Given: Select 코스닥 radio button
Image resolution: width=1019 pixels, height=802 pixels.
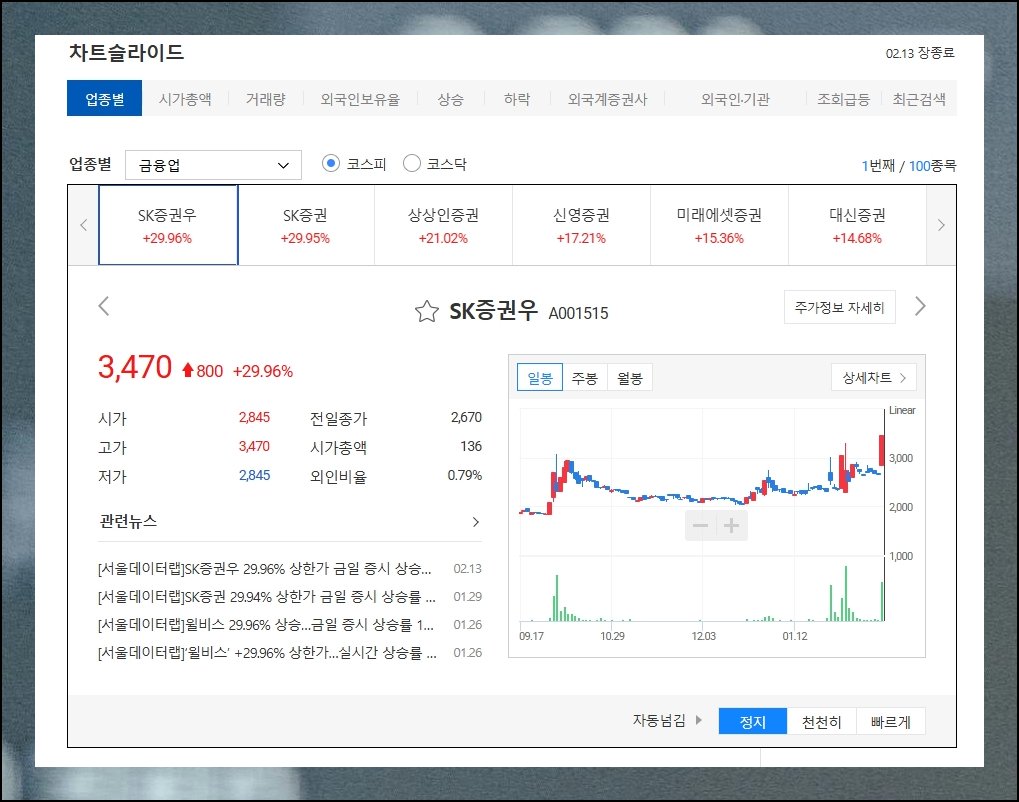Looking at the screenshot, I should pyautogui.click(x=411, y=163).
